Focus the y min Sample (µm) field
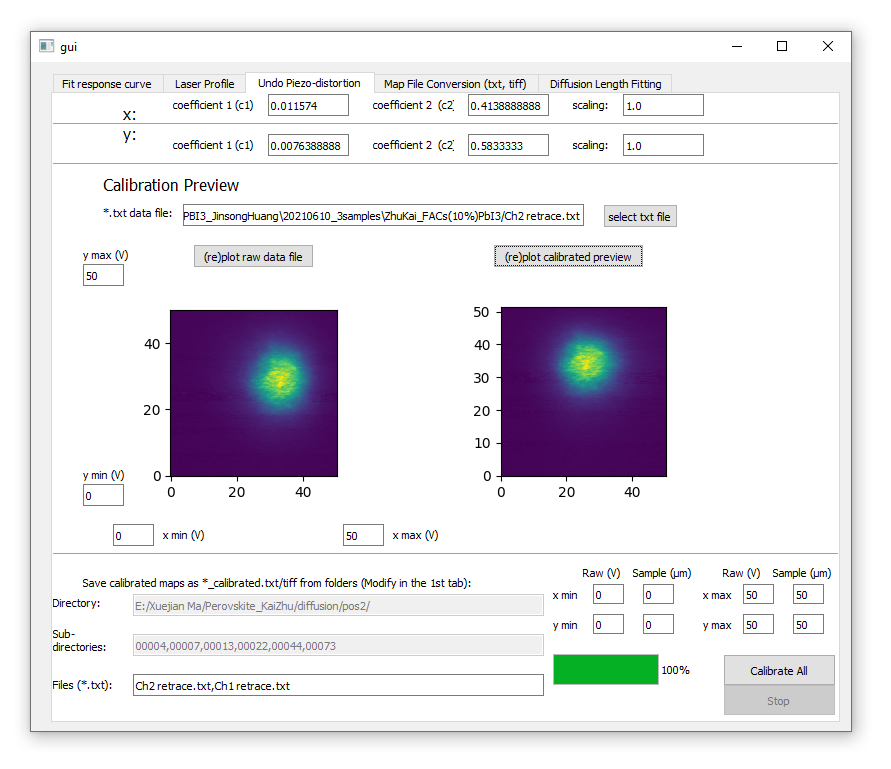This screenshot has width=891, height=769. 658,625
